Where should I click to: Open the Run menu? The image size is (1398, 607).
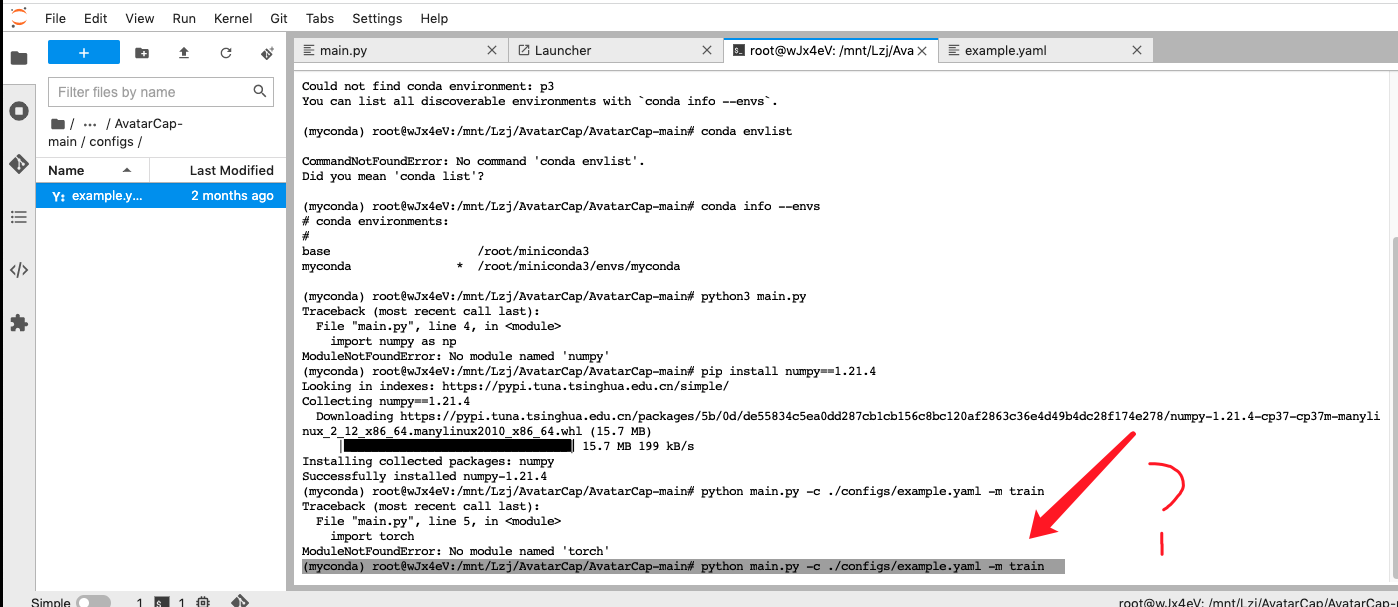[184, 18]
